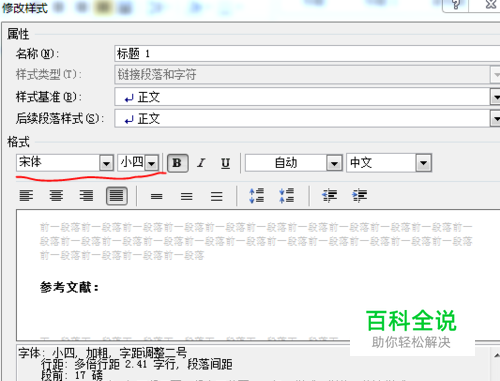Click the 参考文献 preview text
Image resolution: width=500 pixels, height=381 pixels.
click(x=69, y=287)
